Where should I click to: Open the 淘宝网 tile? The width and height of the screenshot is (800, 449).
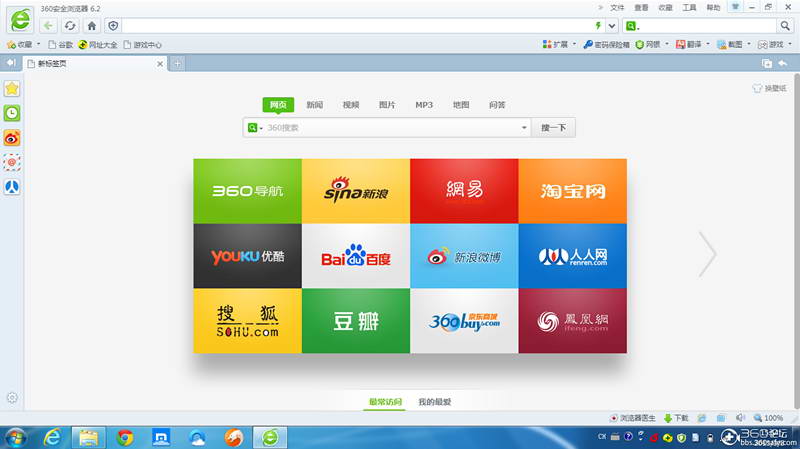click(572, 191)
